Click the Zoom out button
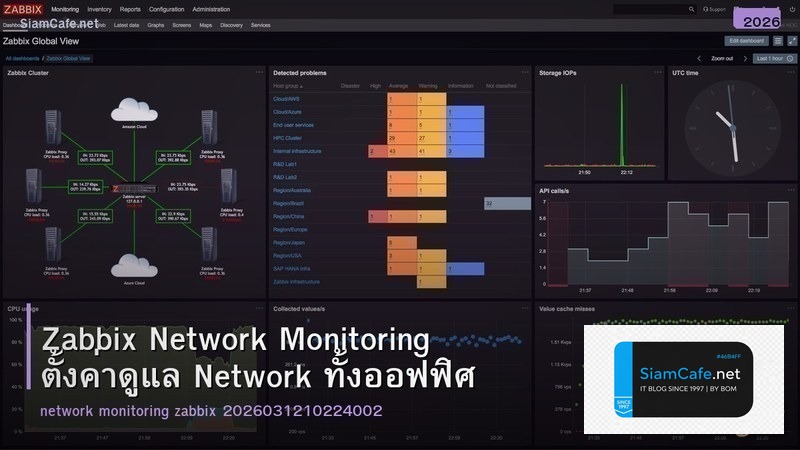800x450 pixels. pos(722,59)
